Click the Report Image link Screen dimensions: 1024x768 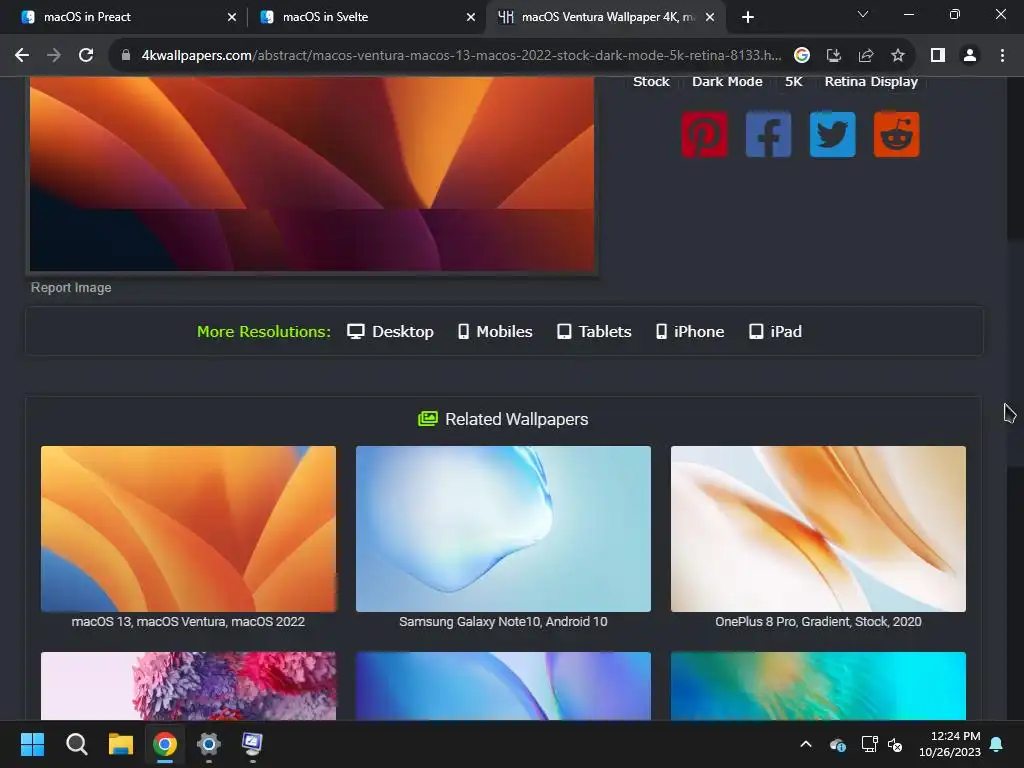pyautogui.click(x=71, y=287)
